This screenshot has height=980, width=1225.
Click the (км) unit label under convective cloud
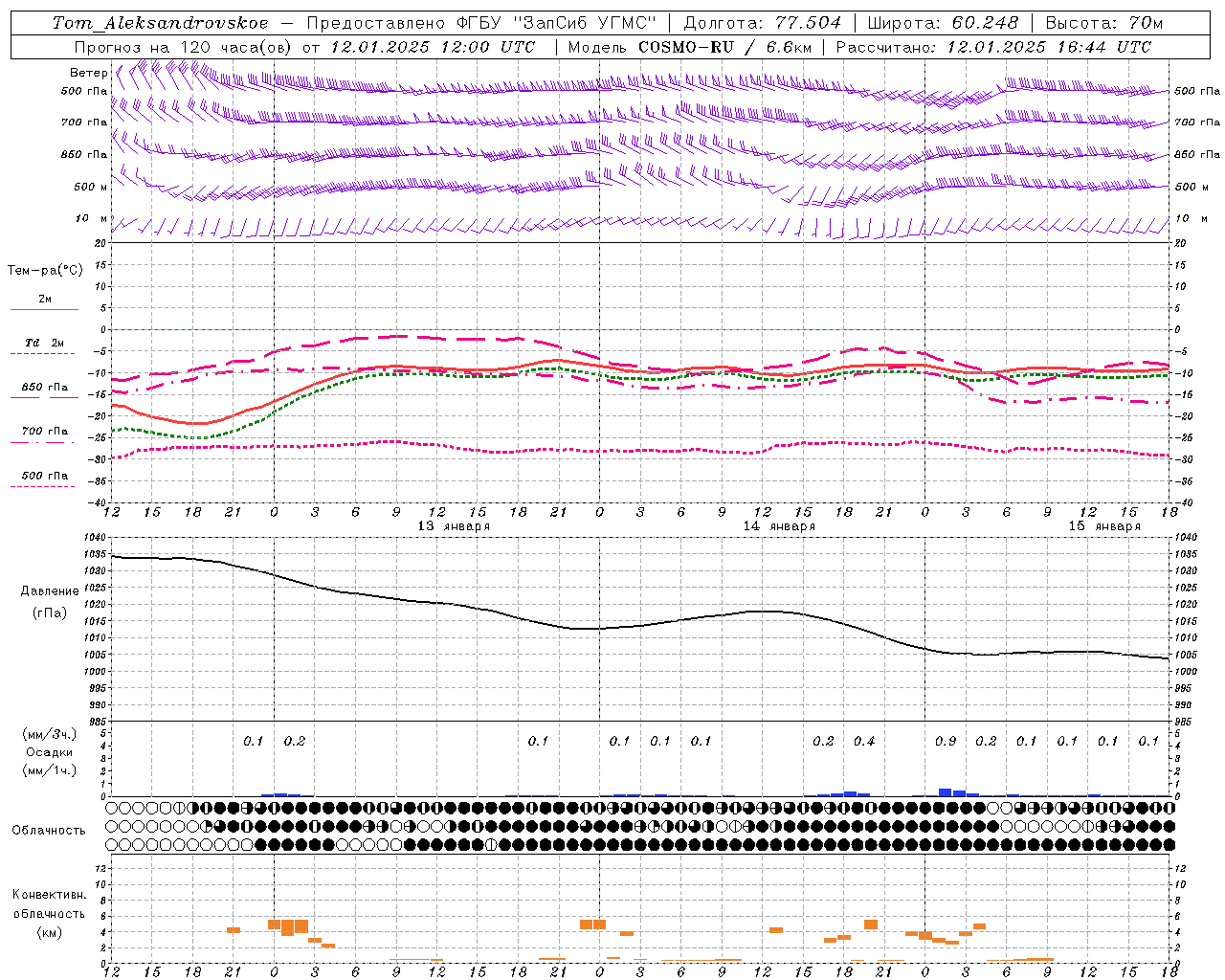(x=49, y=932)
